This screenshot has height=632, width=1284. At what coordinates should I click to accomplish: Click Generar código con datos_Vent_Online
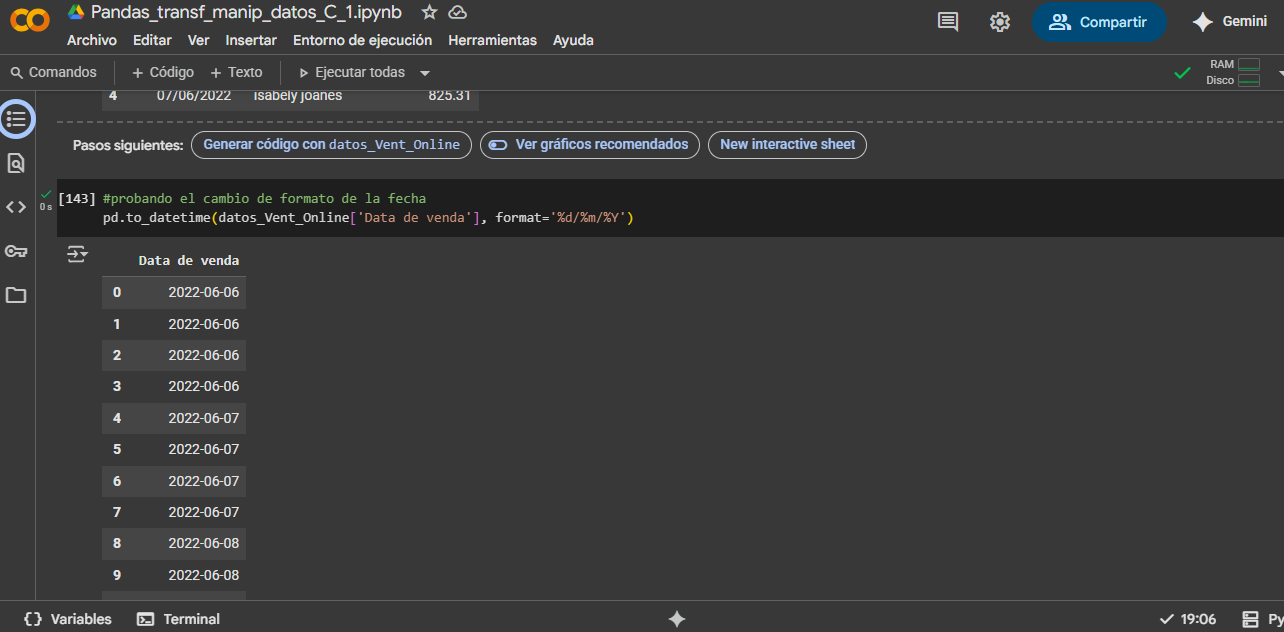point(331,144)
